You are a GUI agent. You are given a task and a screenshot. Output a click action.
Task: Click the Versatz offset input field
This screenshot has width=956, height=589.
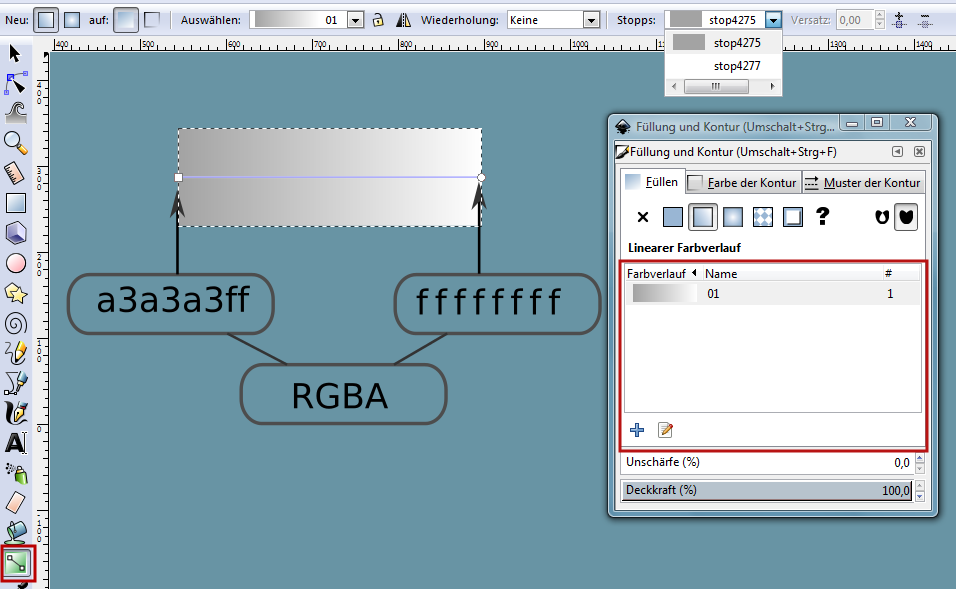[855, 20]
